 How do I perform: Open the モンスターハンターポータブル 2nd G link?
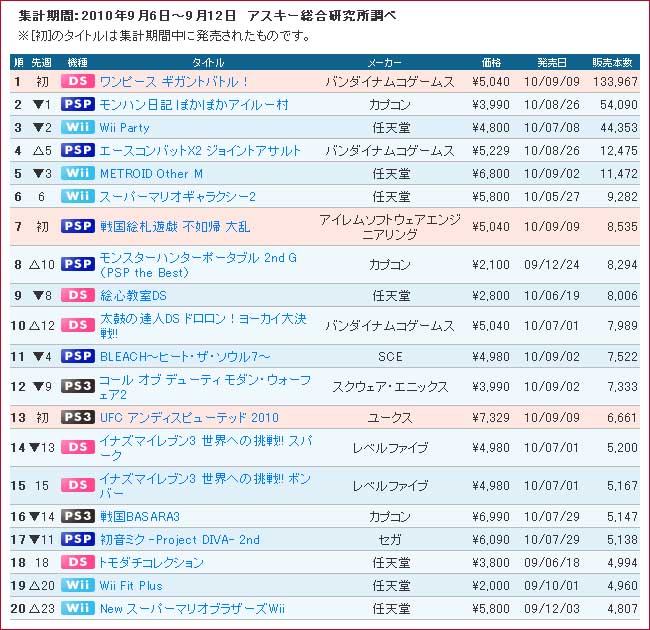point(198,265)
